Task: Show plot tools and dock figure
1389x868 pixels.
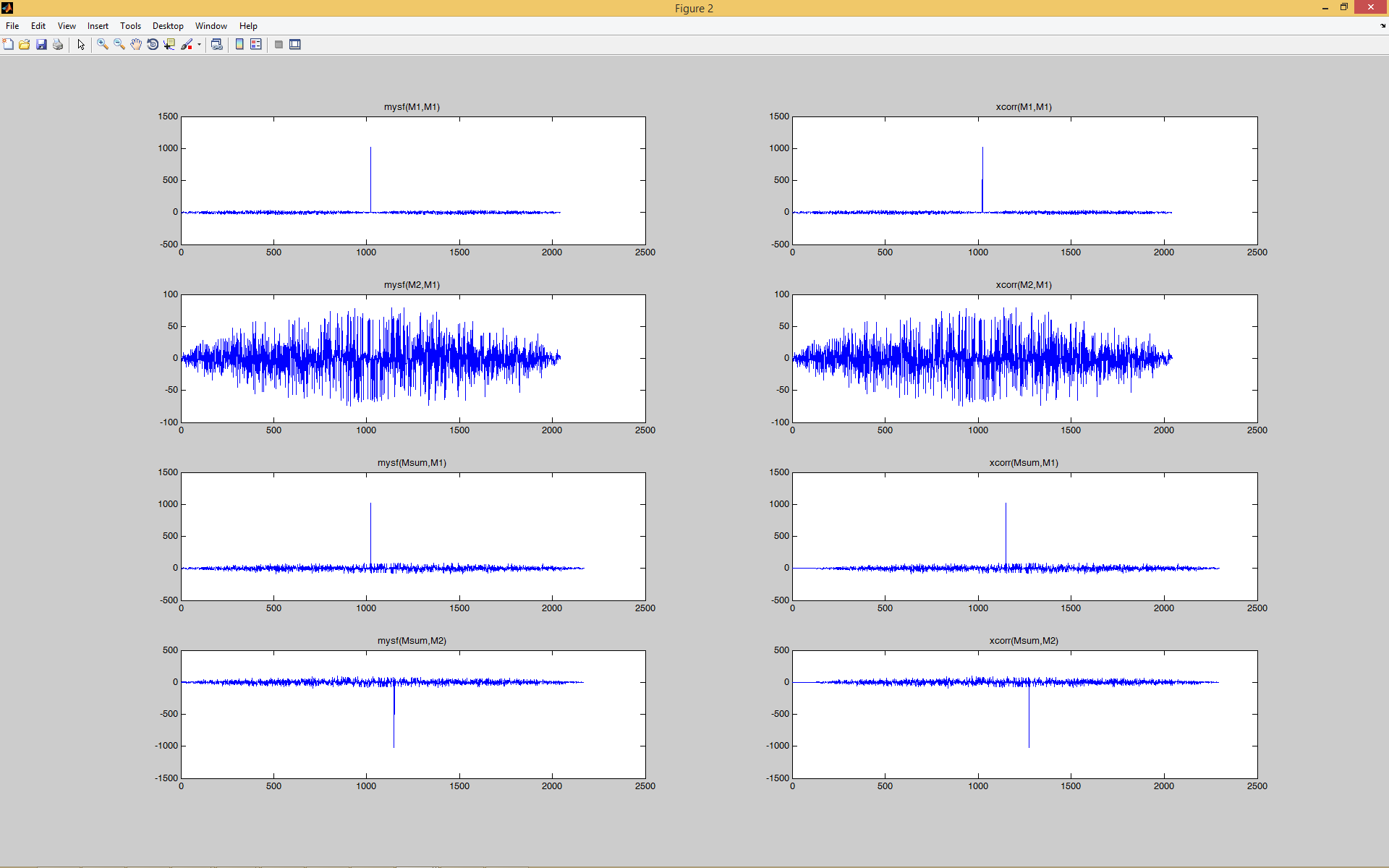Action: click(x=295, y=45)
